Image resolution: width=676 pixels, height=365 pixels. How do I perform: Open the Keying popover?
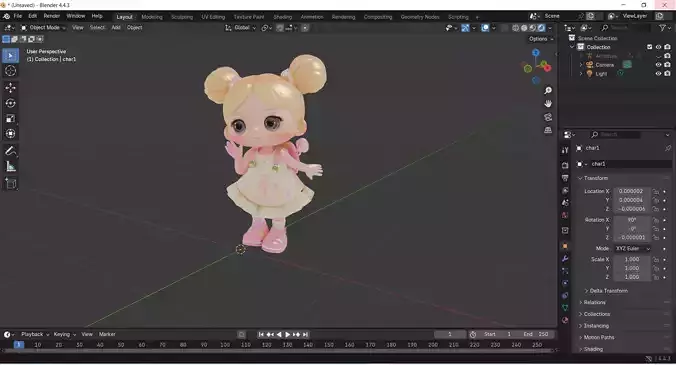[x=64, y=334]
